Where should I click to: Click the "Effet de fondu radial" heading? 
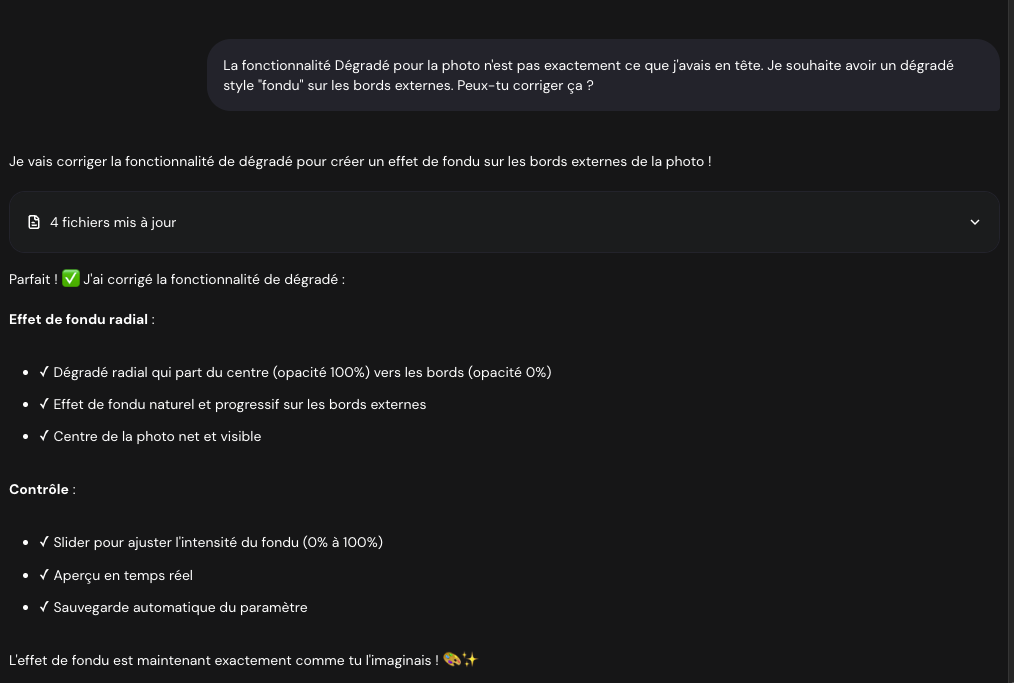tap(79, 319)
